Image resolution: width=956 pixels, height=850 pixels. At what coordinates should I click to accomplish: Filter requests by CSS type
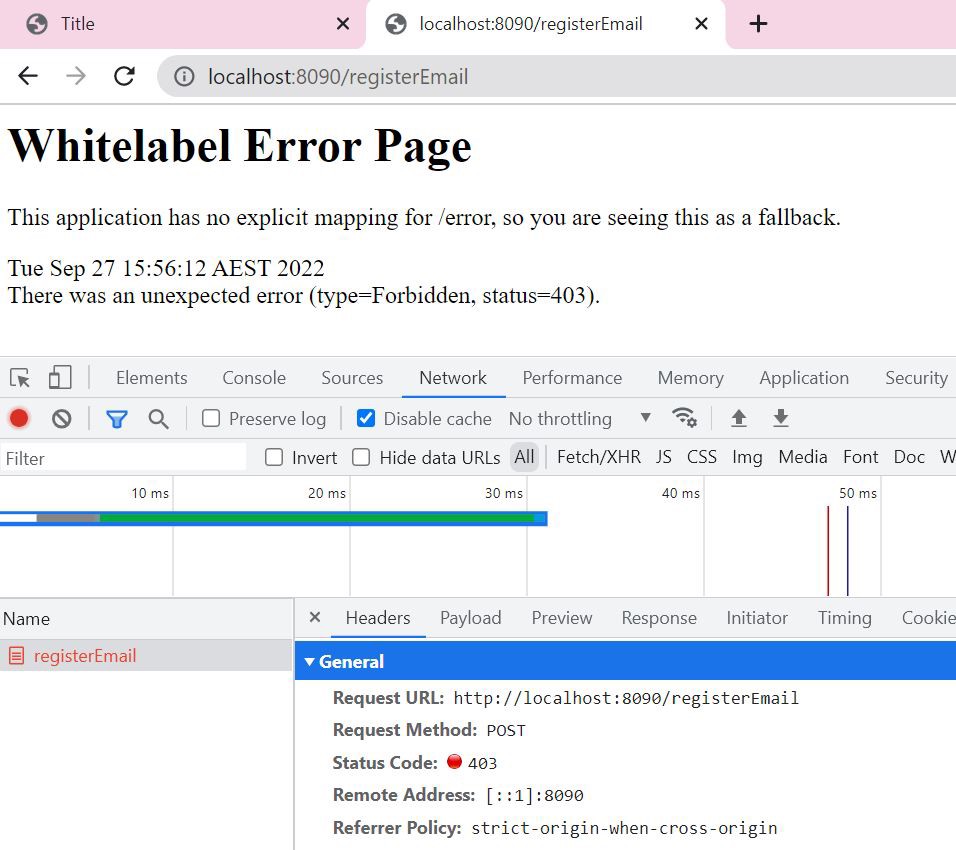pyautogui.click(x=702, y=457)
